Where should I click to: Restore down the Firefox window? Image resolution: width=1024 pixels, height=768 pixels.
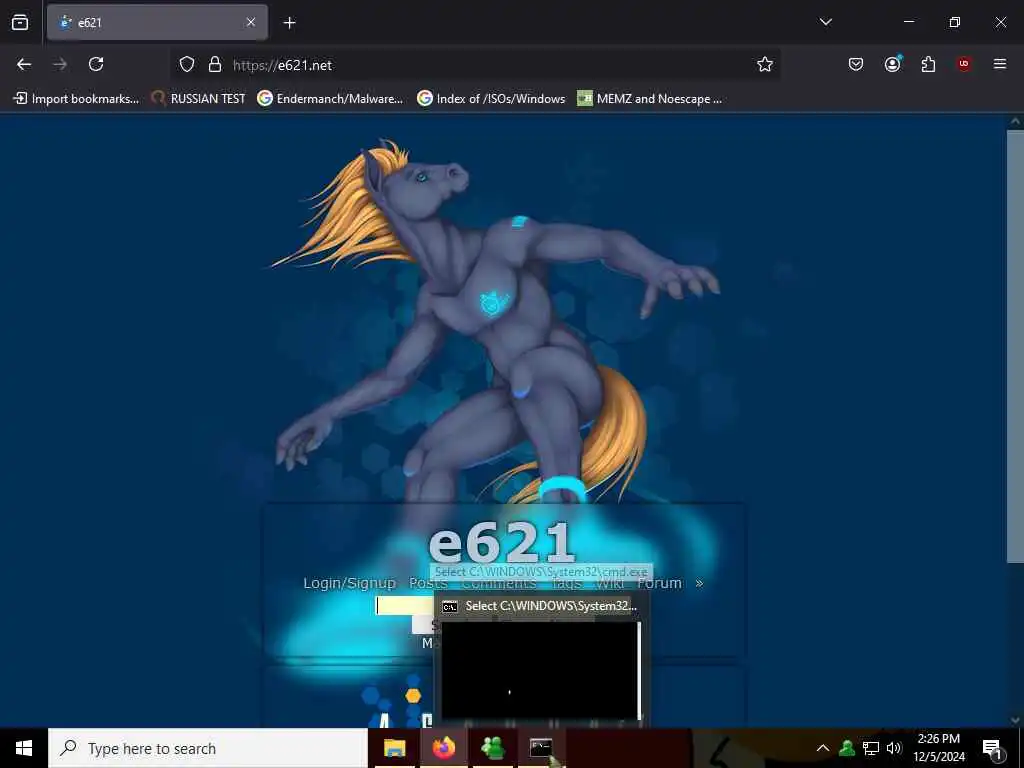pyautogui.click(x=955, y=22)
